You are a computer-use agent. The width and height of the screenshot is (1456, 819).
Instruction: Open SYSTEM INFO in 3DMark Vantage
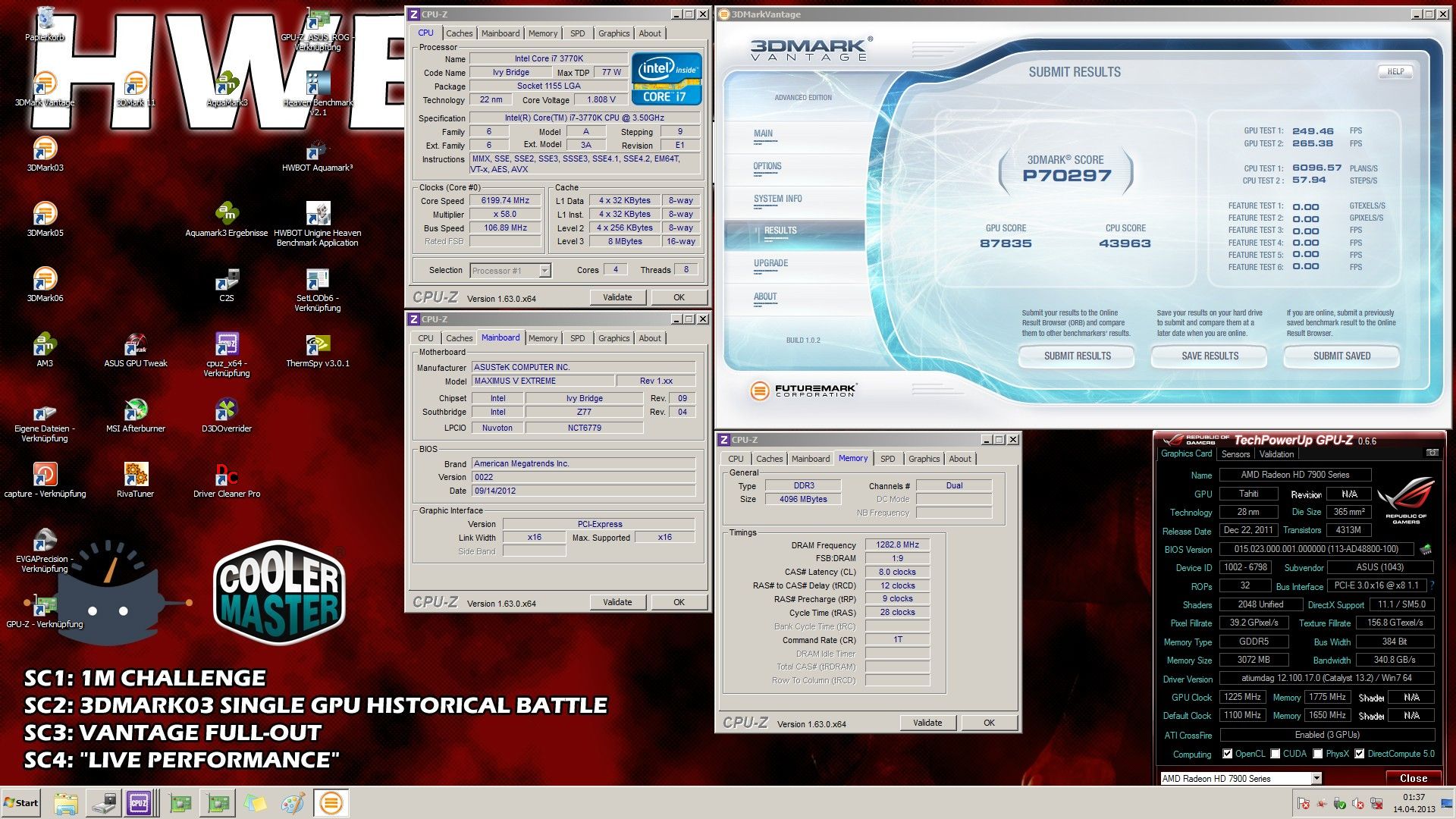pos(777,199)
